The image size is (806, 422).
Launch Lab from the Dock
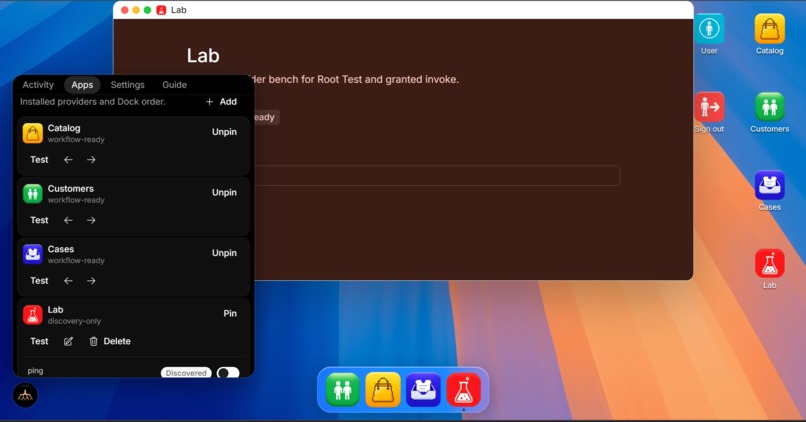pyautogui.click(x=464, y=390)
